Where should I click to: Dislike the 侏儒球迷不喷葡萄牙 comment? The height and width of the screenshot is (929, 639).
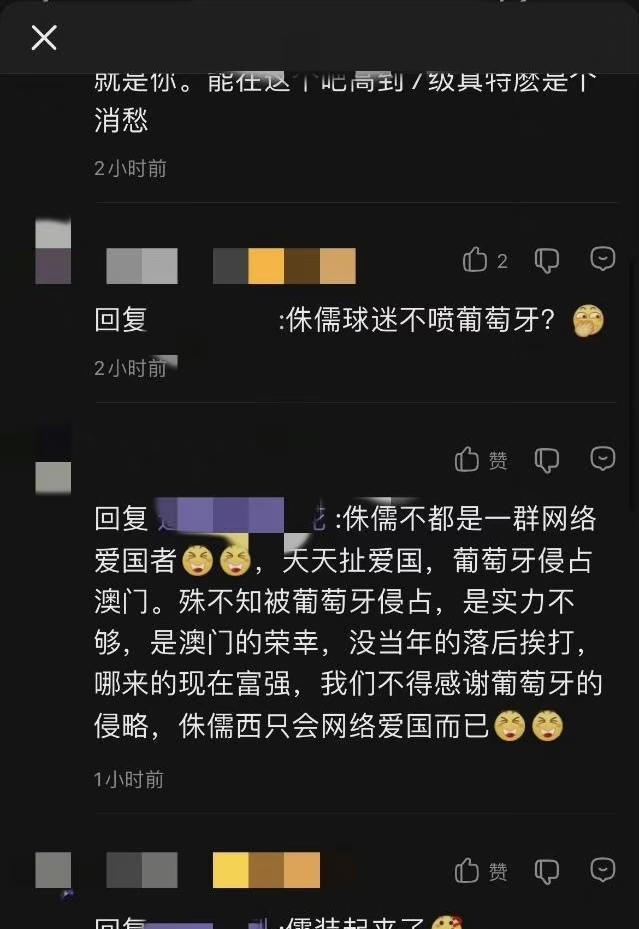tap(546, 260)
